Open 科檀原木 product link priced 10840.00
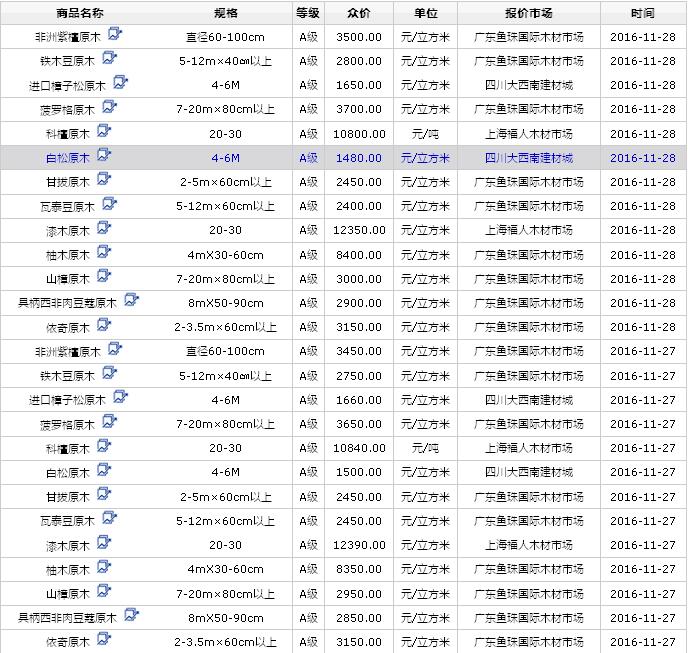This screenshot has height=653, width=688. [x=68, y=448]
